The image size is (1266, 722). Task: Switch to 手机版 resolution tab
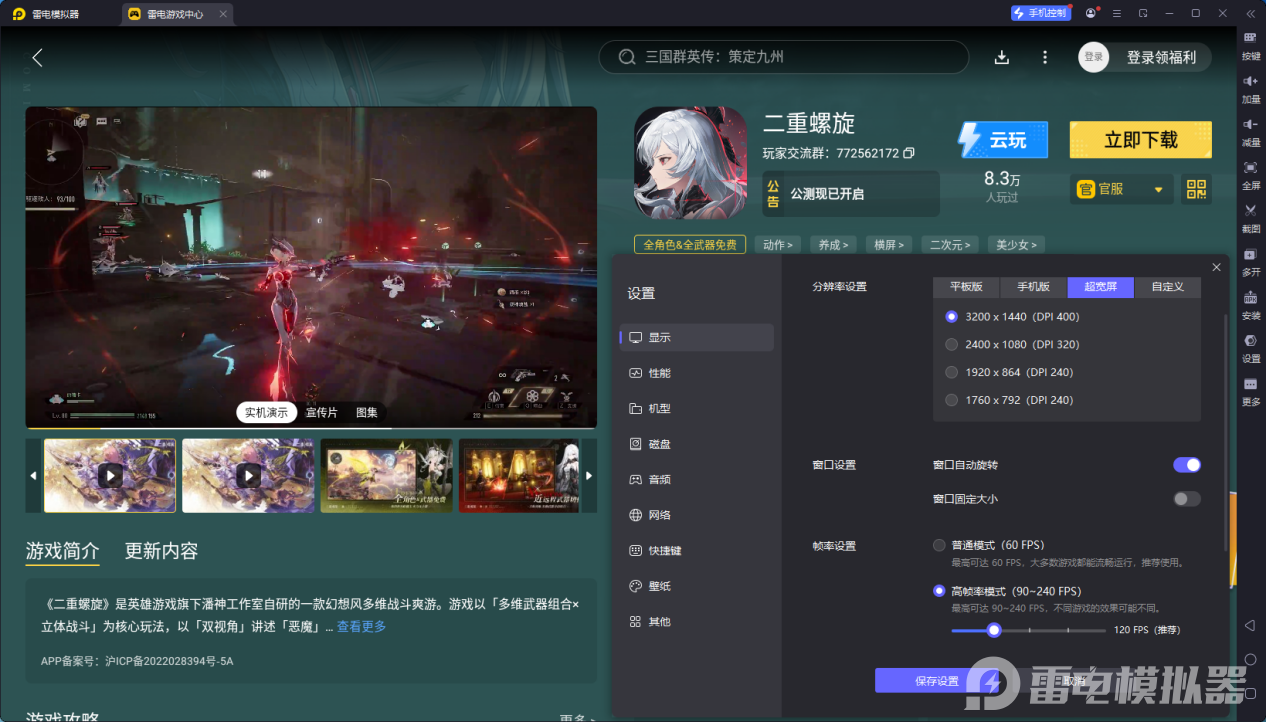coord(1034,287)
